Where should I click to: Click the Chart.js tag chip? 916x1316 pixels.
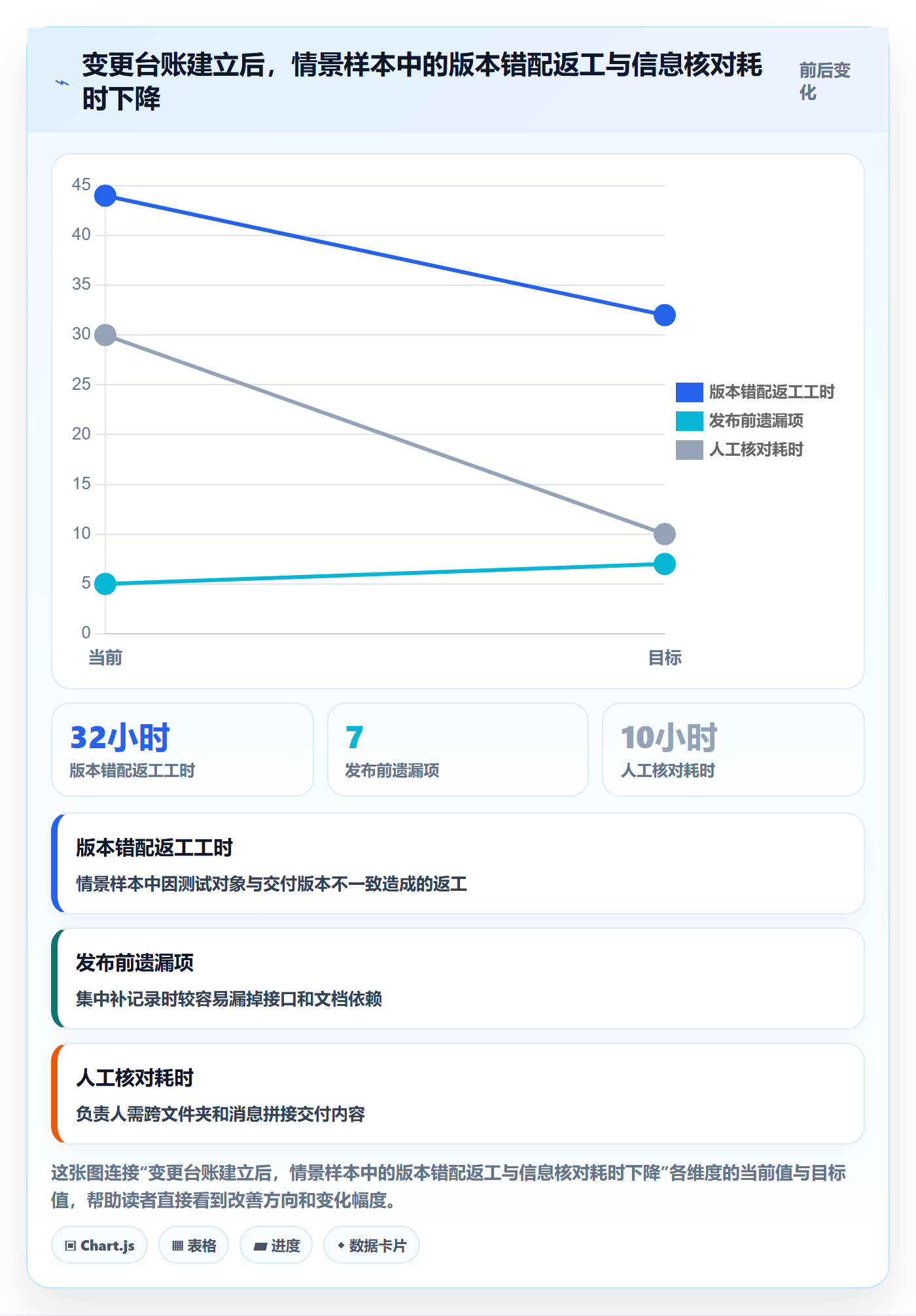99,1245
